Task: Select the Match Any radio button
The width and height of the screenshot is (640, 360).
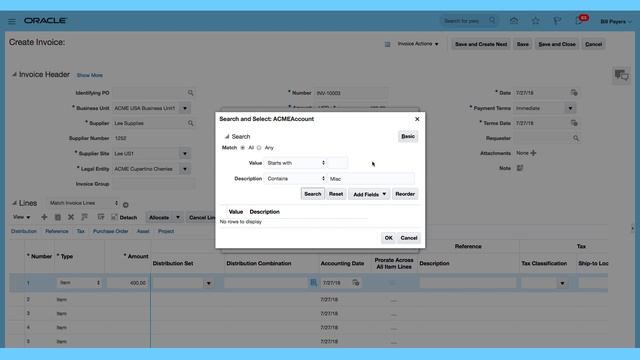Action: [x=259, y=148]
